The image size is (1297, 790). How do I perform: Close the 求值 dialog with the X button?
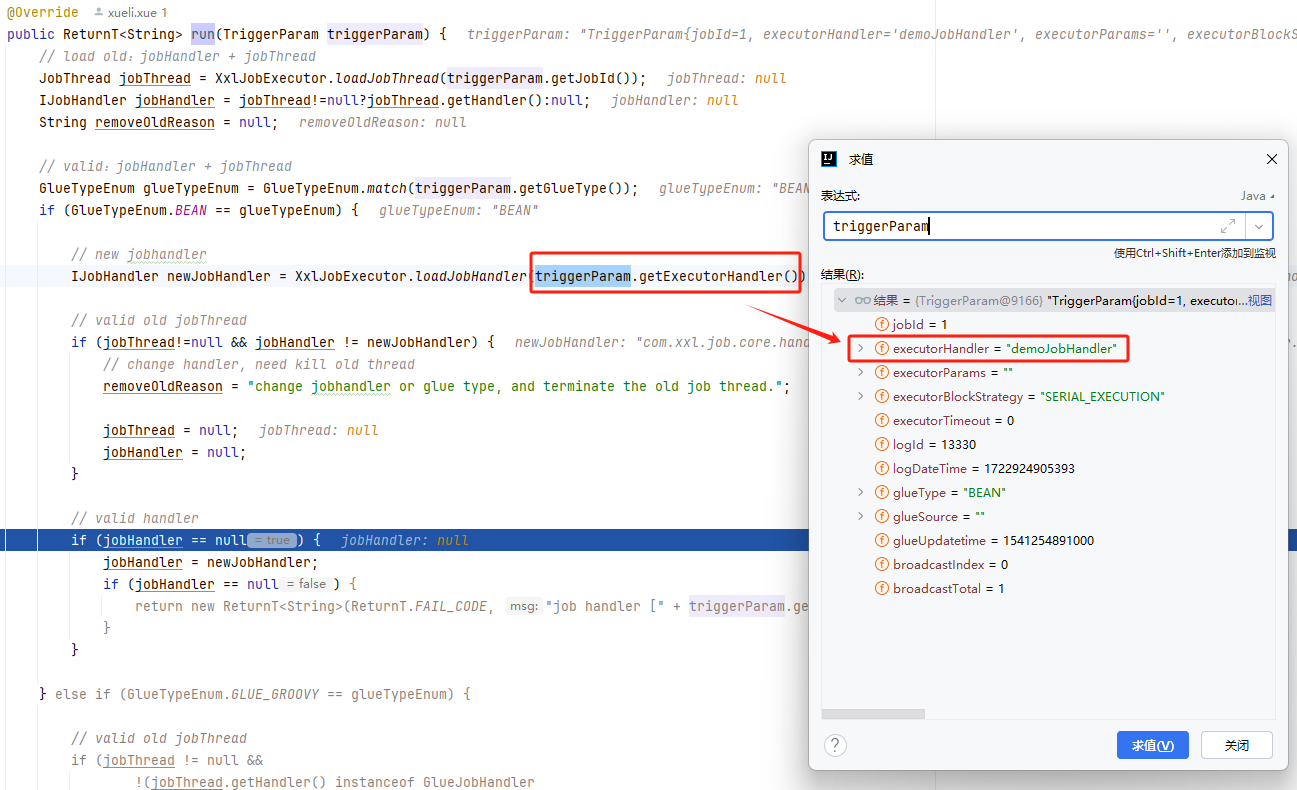click(1272, 159)
